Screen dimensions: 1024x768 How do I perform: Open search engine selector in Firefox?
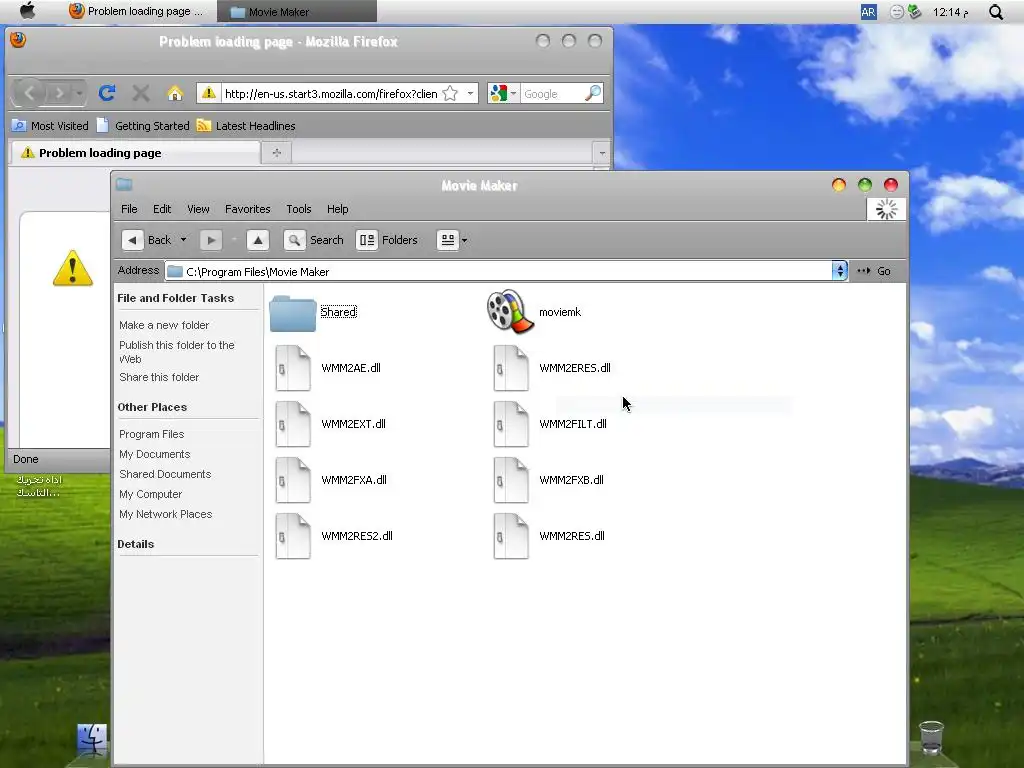504,93
